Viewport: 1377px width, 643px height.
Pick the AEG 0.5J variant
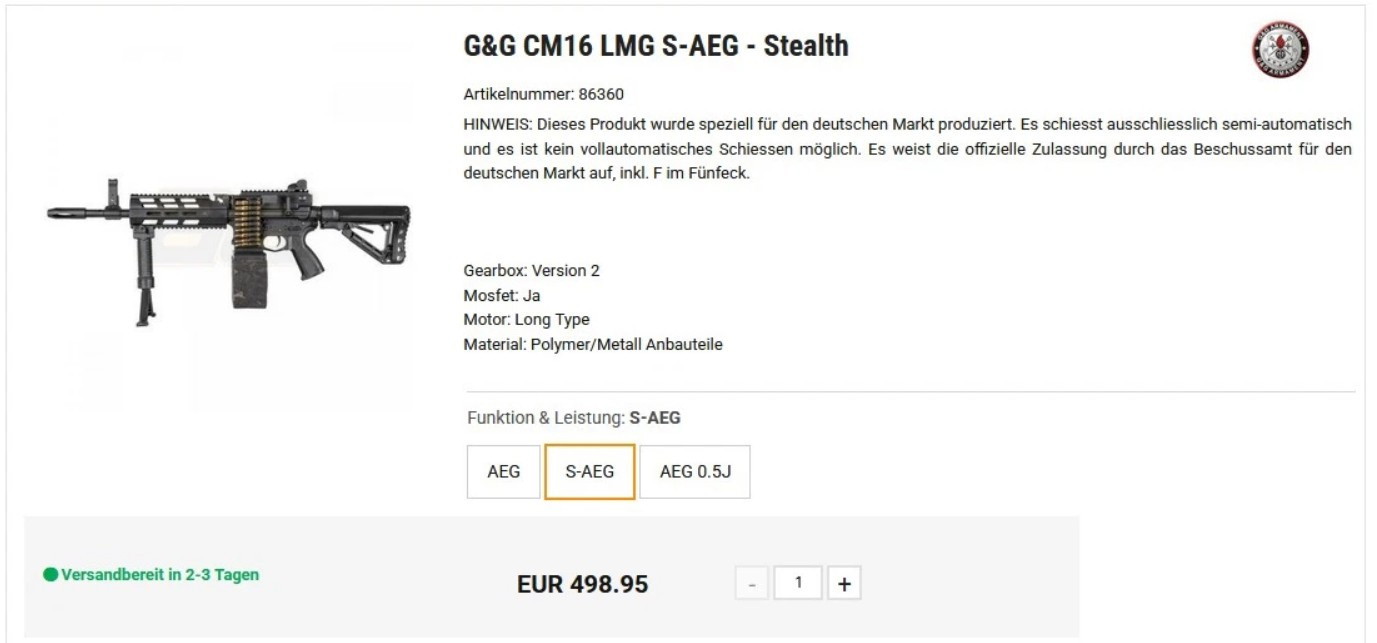[x=695, y=471]
